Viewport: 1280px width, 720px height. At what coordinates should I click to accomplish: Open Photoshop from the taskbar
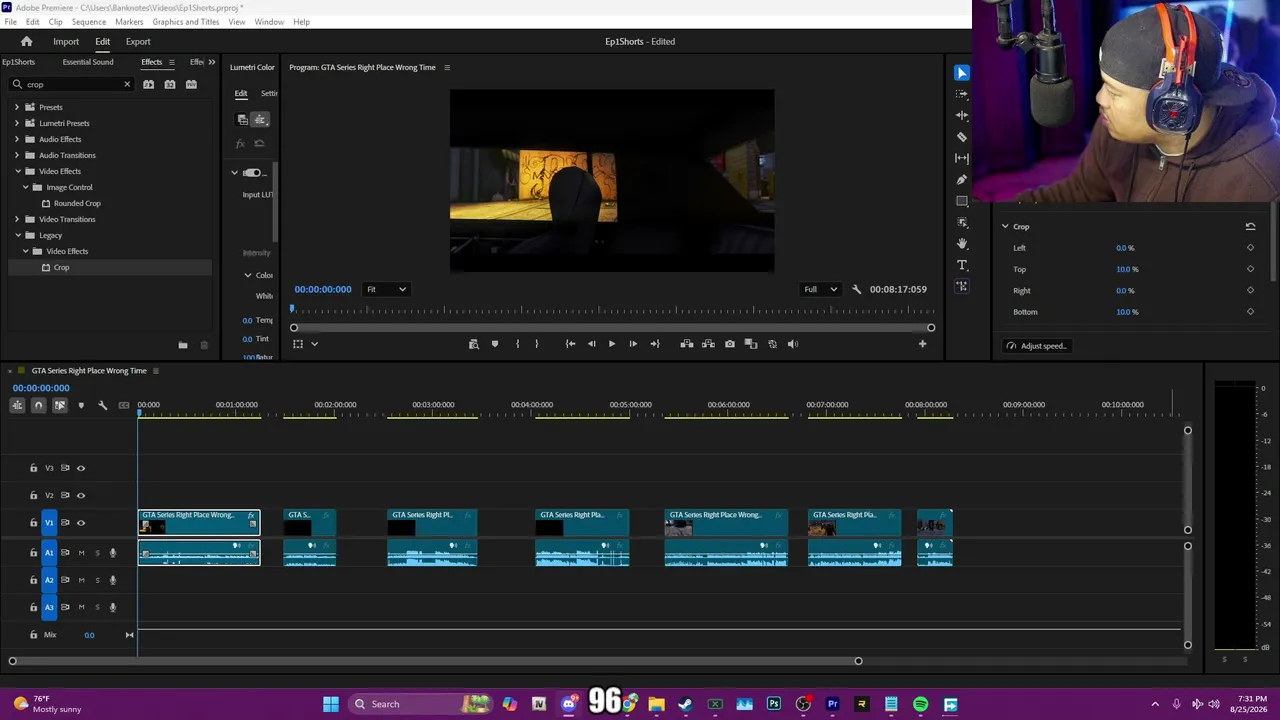click(774, 704)
